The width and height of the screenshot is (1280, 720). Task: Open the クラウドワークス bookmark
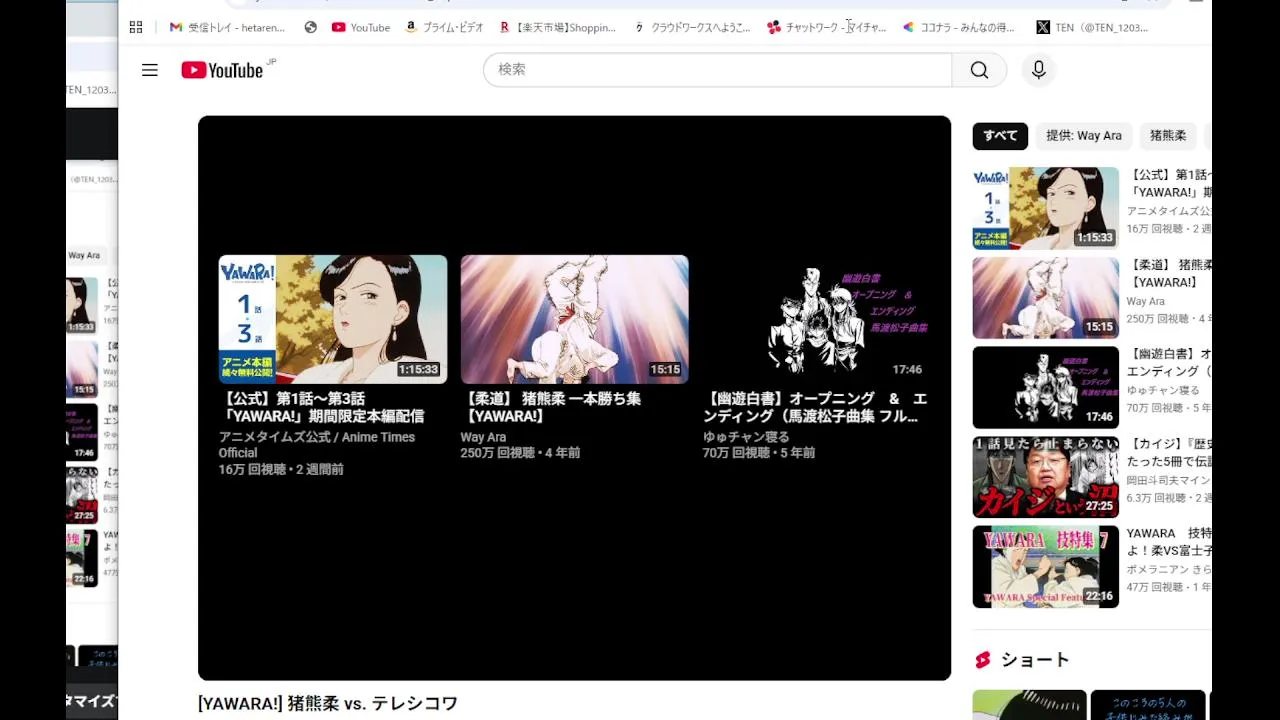[x=692, y=27]
